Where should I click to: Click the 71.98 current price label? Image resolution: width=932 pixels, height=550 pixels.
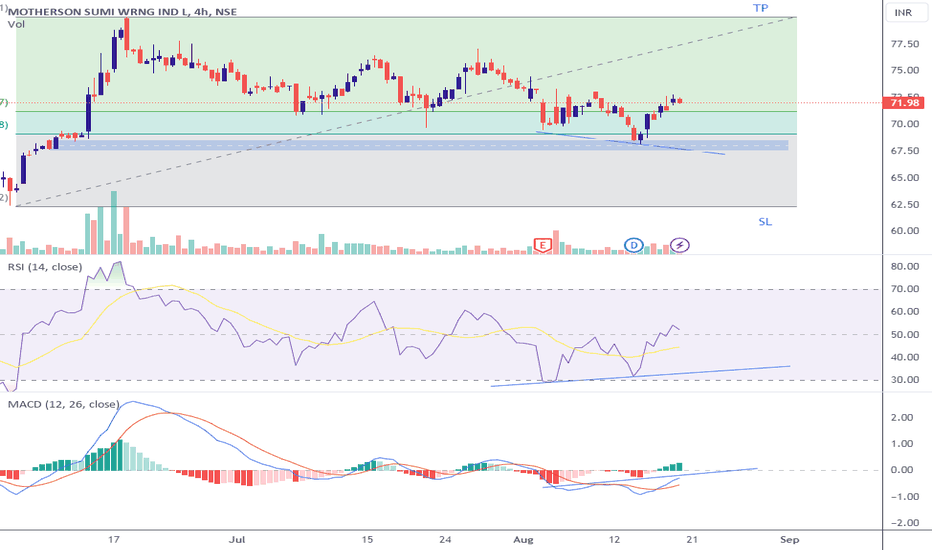904,103
